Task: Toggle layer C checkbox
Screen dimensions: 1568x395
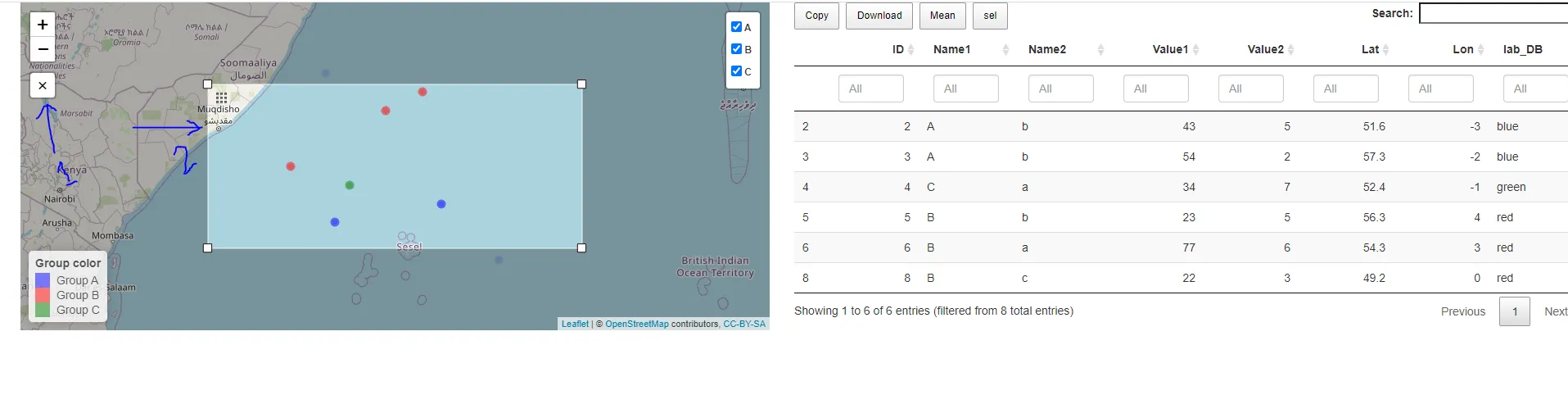Action: pyautogui.click(x=736, y=71)
